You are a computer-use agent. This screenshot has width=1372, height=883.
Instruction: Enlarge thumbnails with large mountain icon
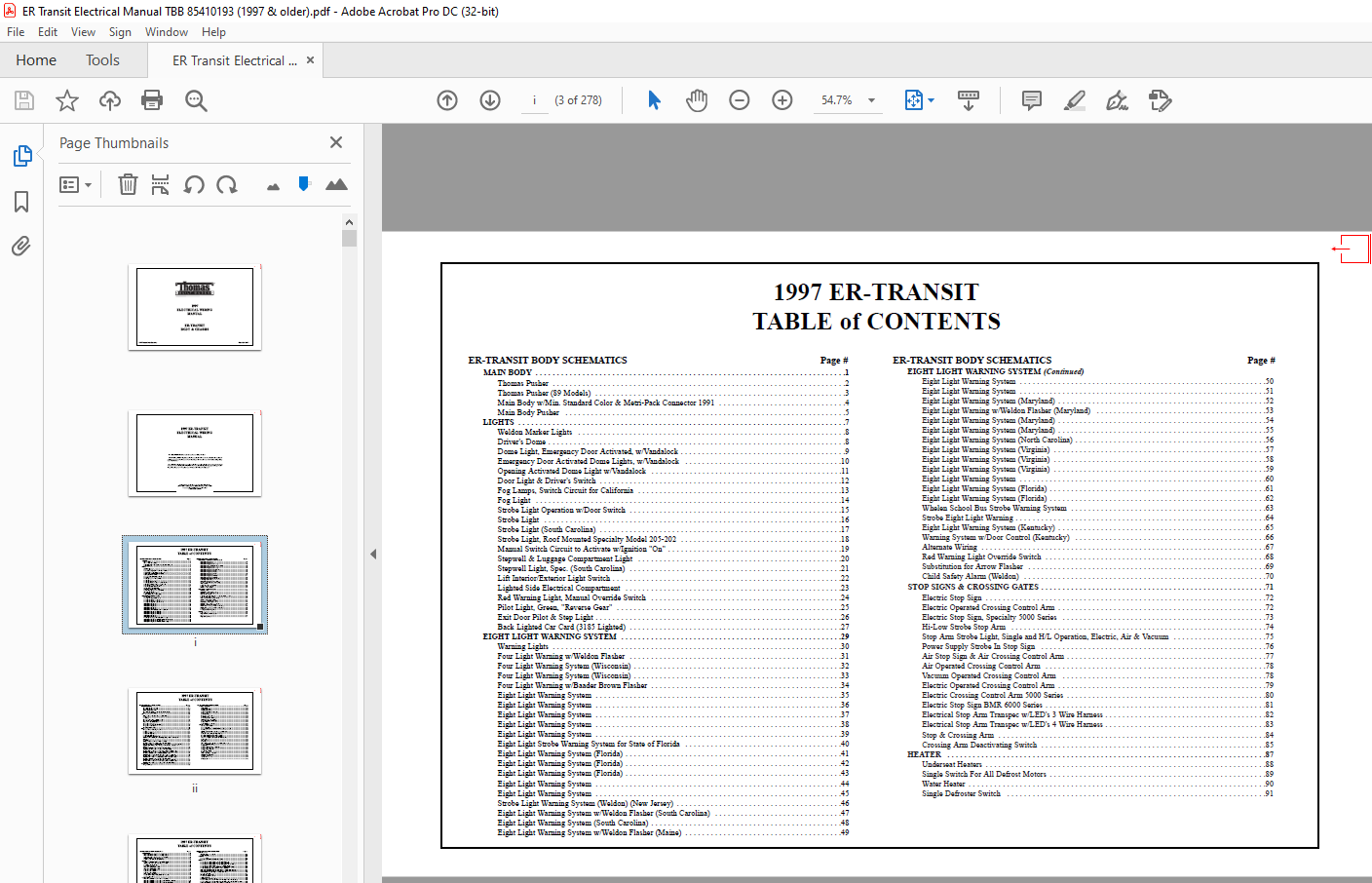pyautogui.click(x=336, y=184)
